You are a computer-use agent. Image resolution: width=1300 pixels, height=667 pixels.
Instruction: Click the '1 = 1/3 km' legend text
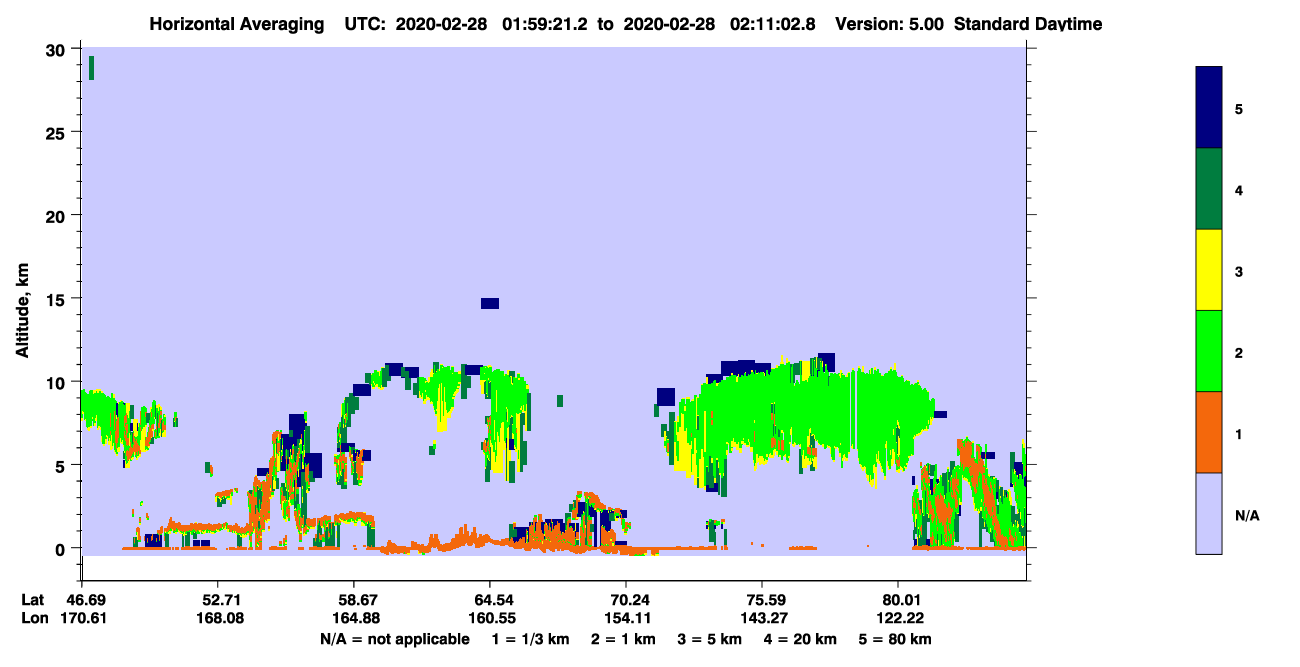point(532,639)
